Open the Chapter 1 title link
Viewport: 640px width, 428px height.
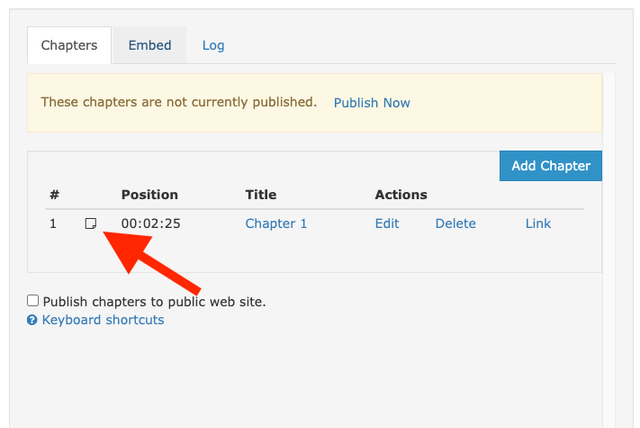[x=276, y=224]
